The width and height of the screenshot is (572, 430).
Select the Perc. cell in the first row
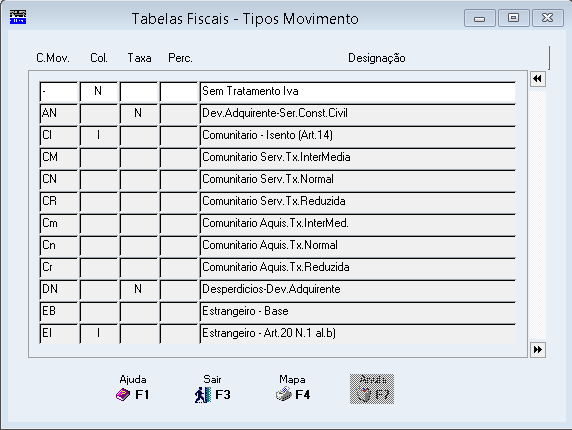click(x=179, y=91)
